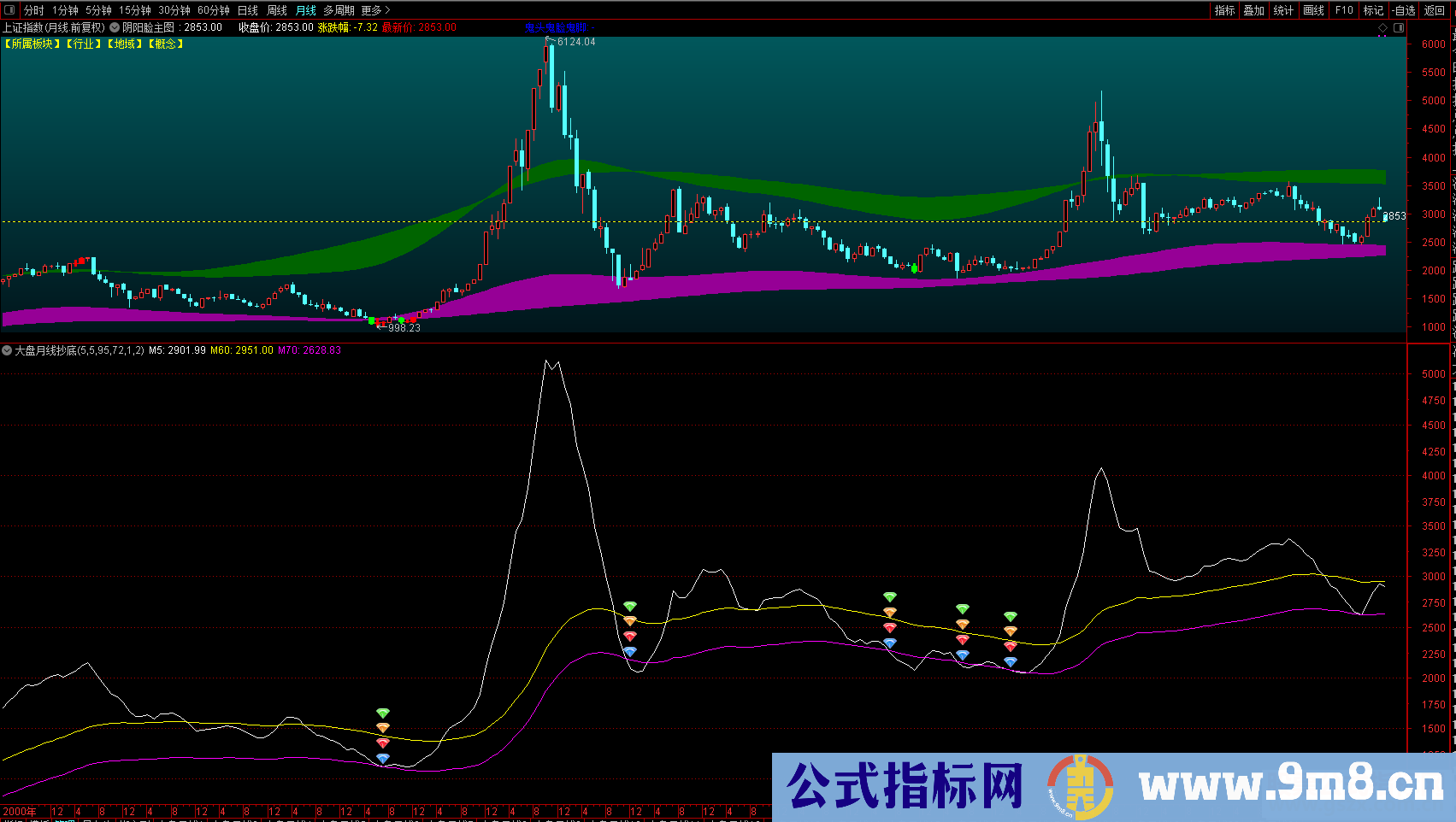Click the 上证指数(月线.前复权) title
Viewport: 1456px width, 822px height.
click(54, 27)
